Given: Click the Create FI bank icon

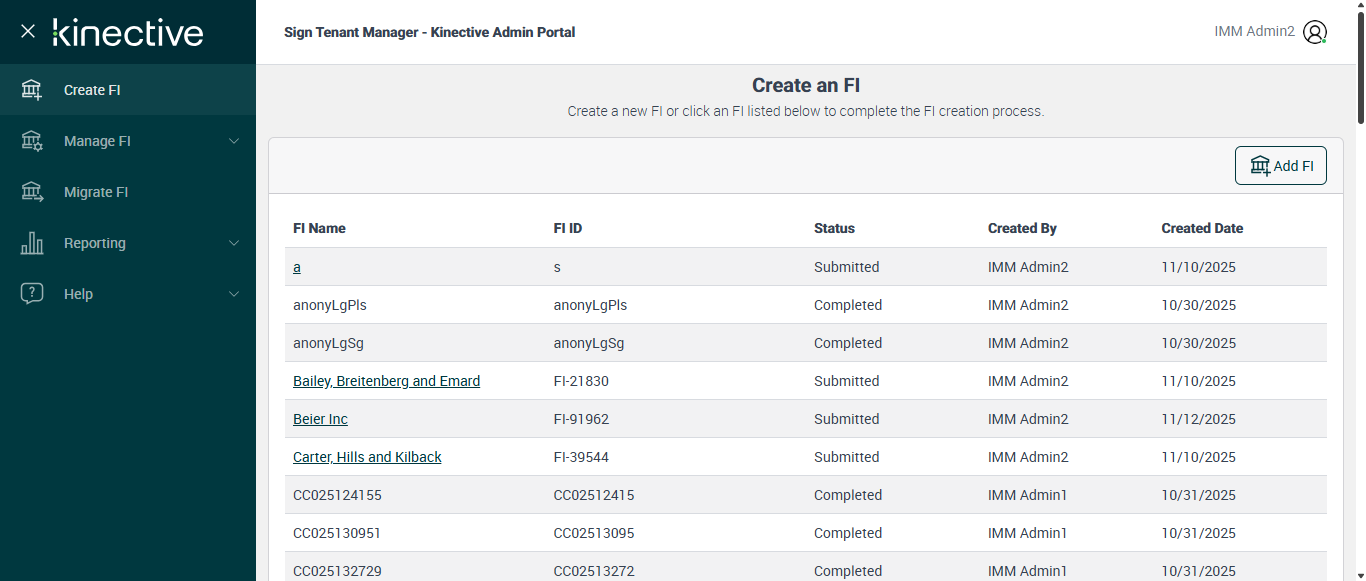Looking at the screenshot, I should (x=32, y=90).
